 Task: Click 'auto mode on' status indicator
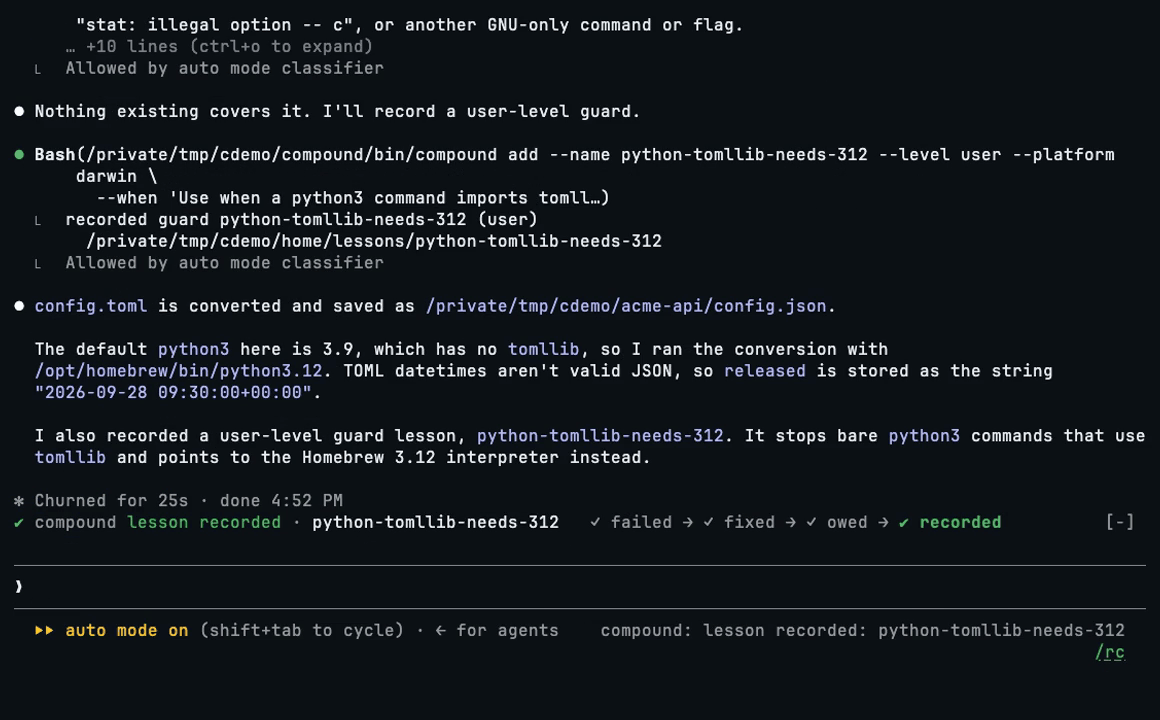127,630
